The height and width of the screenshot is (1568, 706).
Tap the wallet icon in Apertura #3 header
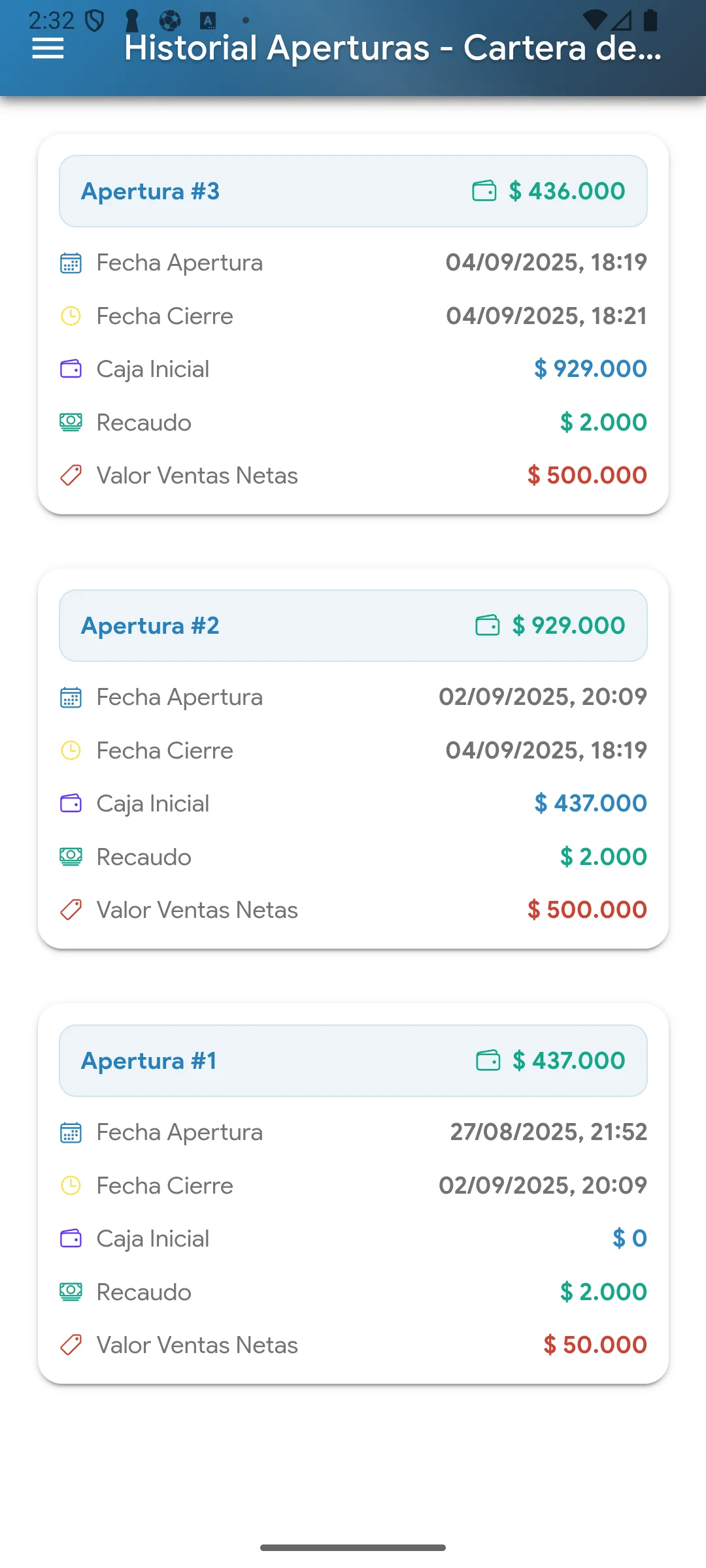(484, 191)
